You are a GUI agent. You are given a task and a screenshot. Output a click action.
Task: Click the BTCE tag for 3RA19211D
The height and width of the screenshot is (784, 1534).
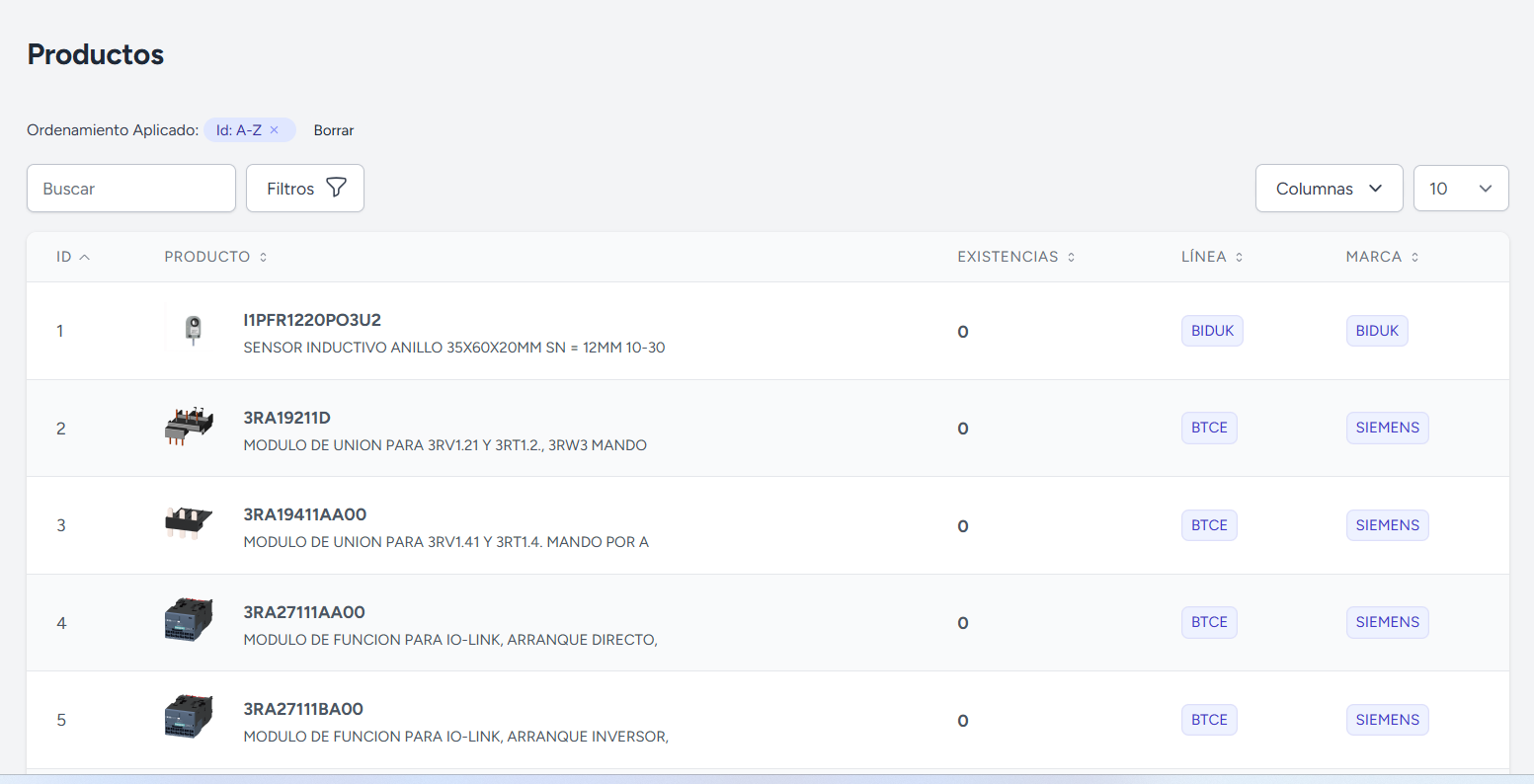click(x=1209, y=428)
